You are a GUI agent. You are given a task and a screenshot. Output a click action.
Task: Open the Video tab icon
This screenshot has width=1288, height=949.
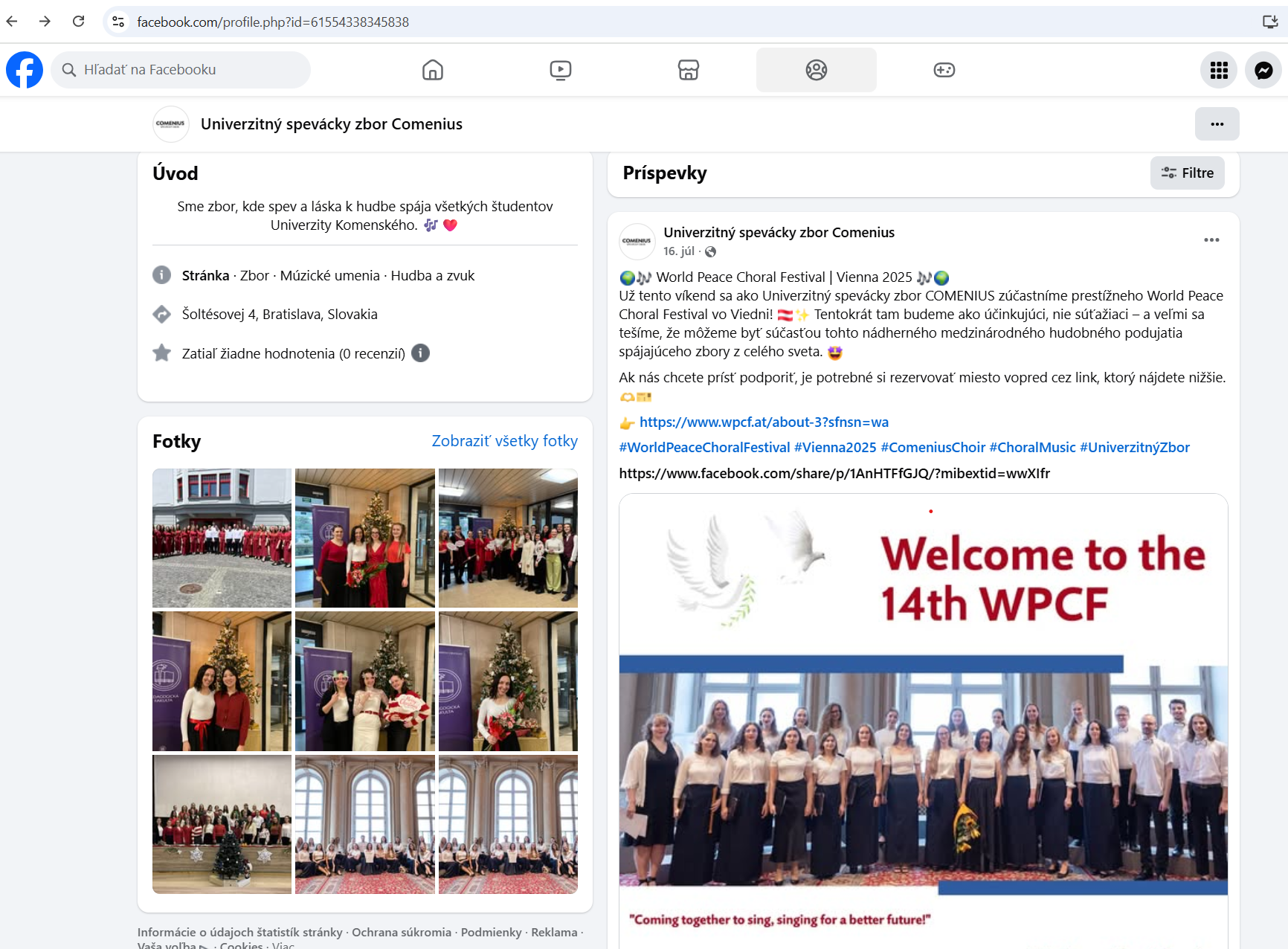560,70
